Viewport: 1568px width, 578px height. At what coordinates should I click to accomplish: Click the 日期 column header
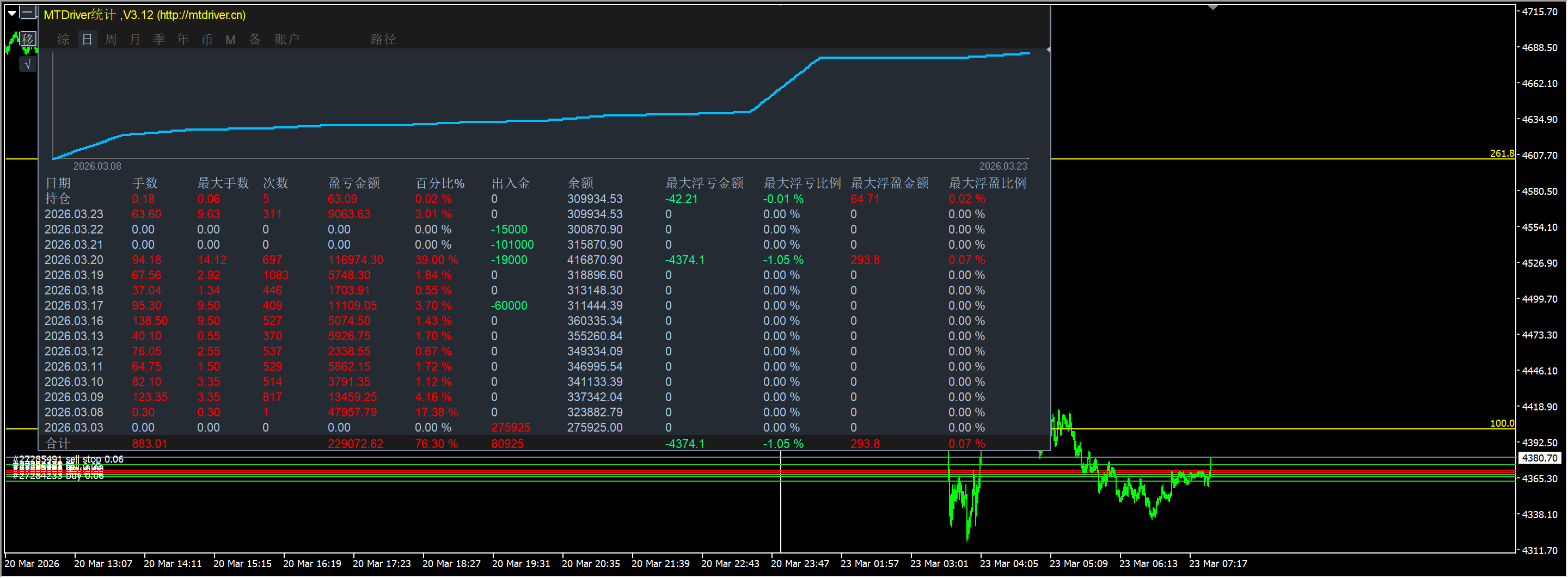point(58,183)
